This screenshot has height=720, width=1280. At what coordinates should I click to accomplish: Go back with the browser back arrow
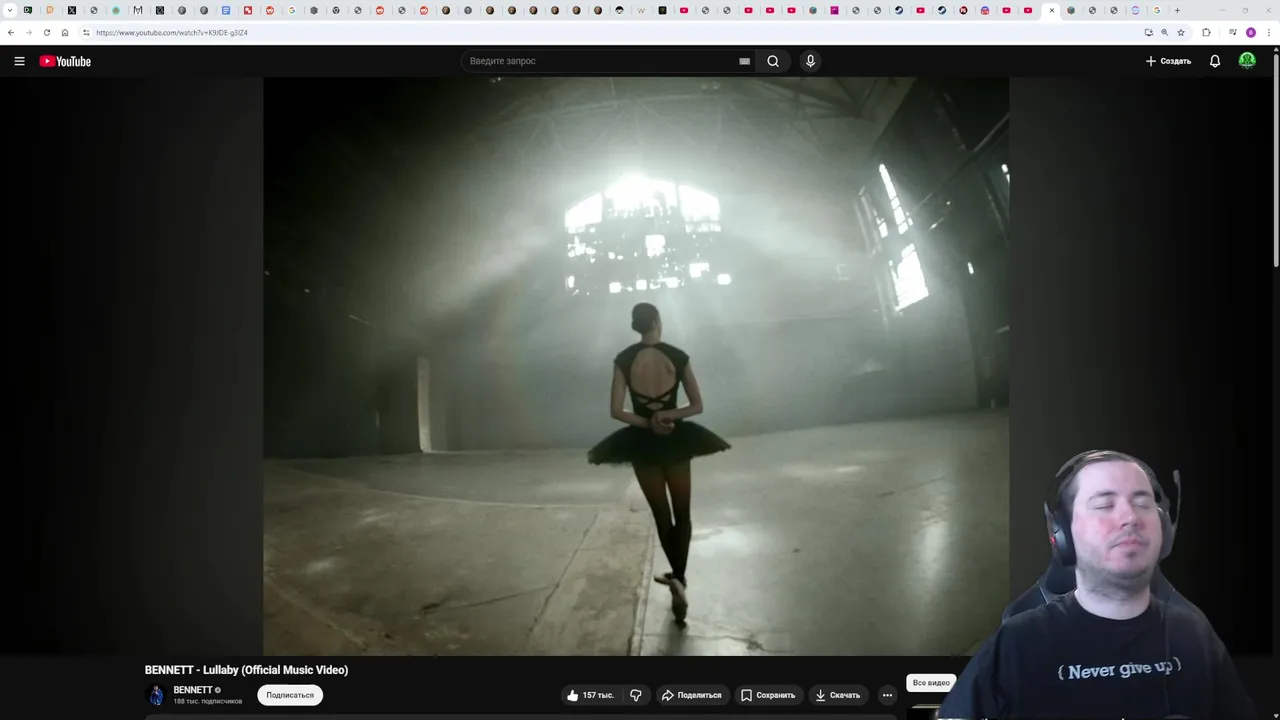coord(11,32)
